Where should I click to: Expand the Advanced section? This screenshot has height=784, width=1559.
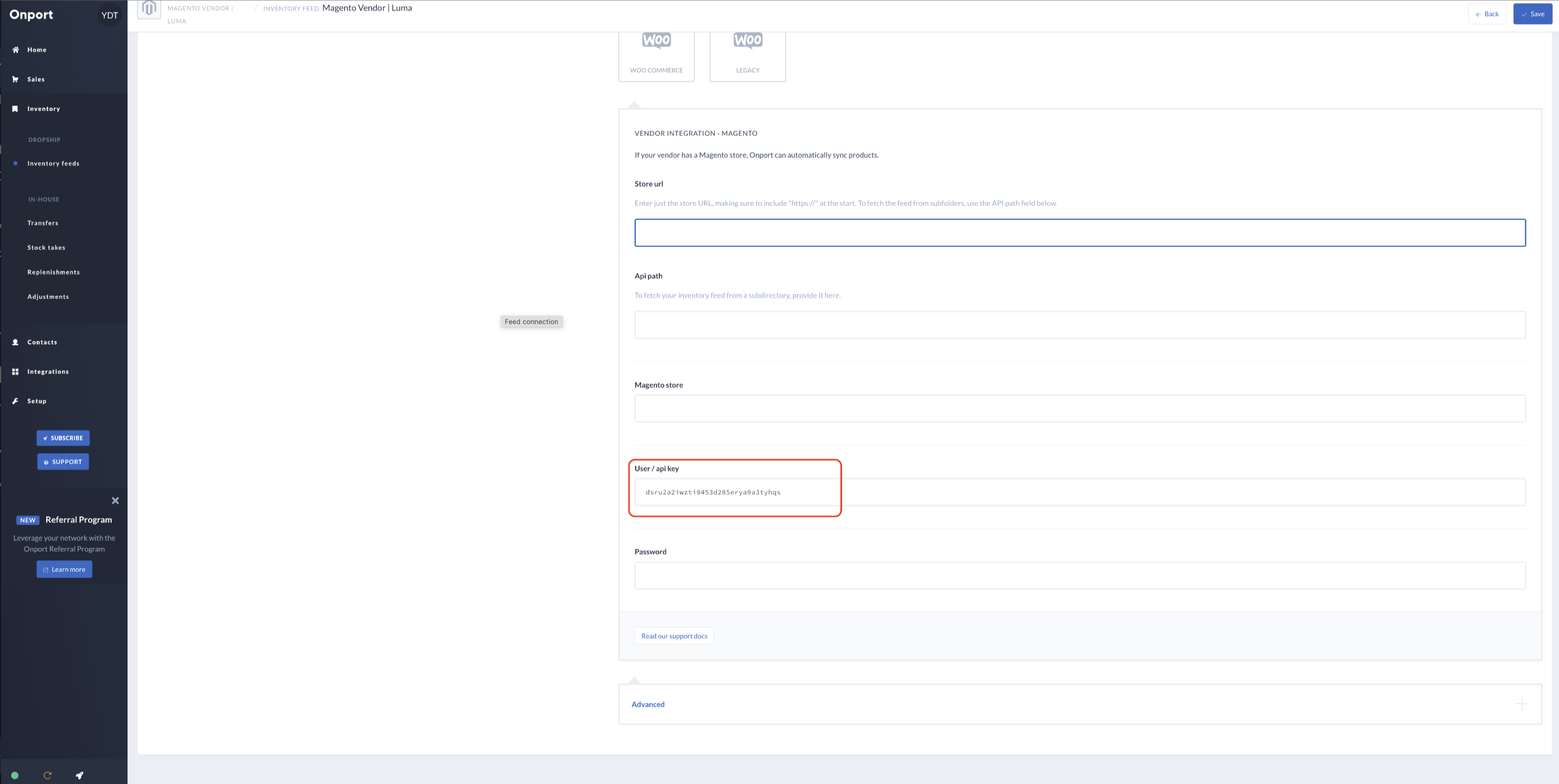[1080, 704]
